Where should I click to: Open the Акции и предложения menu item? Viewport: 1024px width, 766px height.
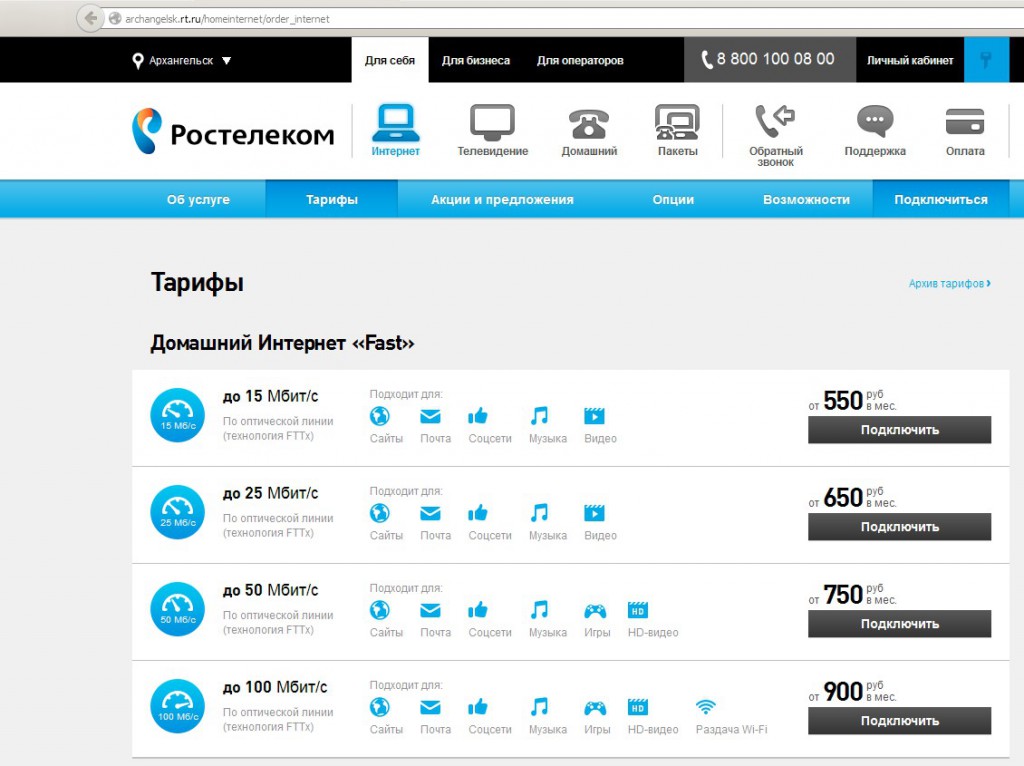[502, 199]
